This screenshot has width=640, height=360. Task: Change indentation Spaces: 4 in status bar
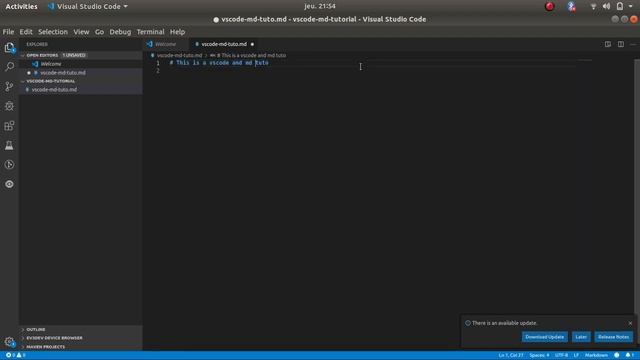tap(539, 356)
